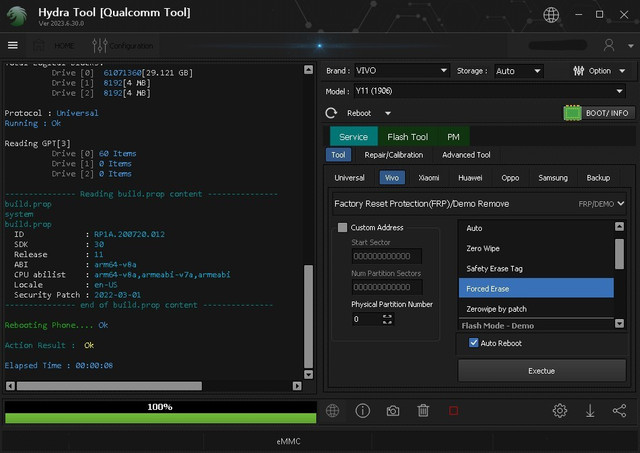
Task: Click the HOME icon in the navigation bar
Action: tap(39, 45)
